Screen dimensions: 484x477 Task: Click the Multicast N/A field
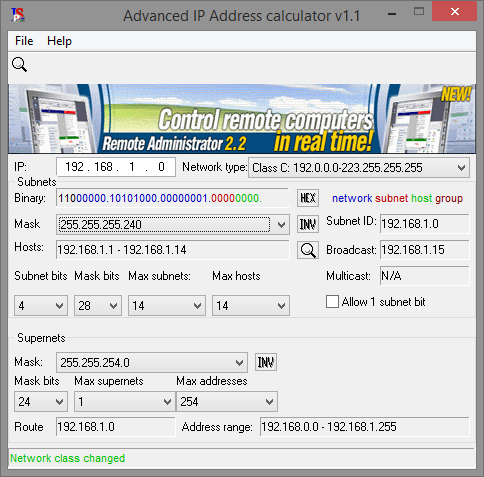(x=424, y=276)
